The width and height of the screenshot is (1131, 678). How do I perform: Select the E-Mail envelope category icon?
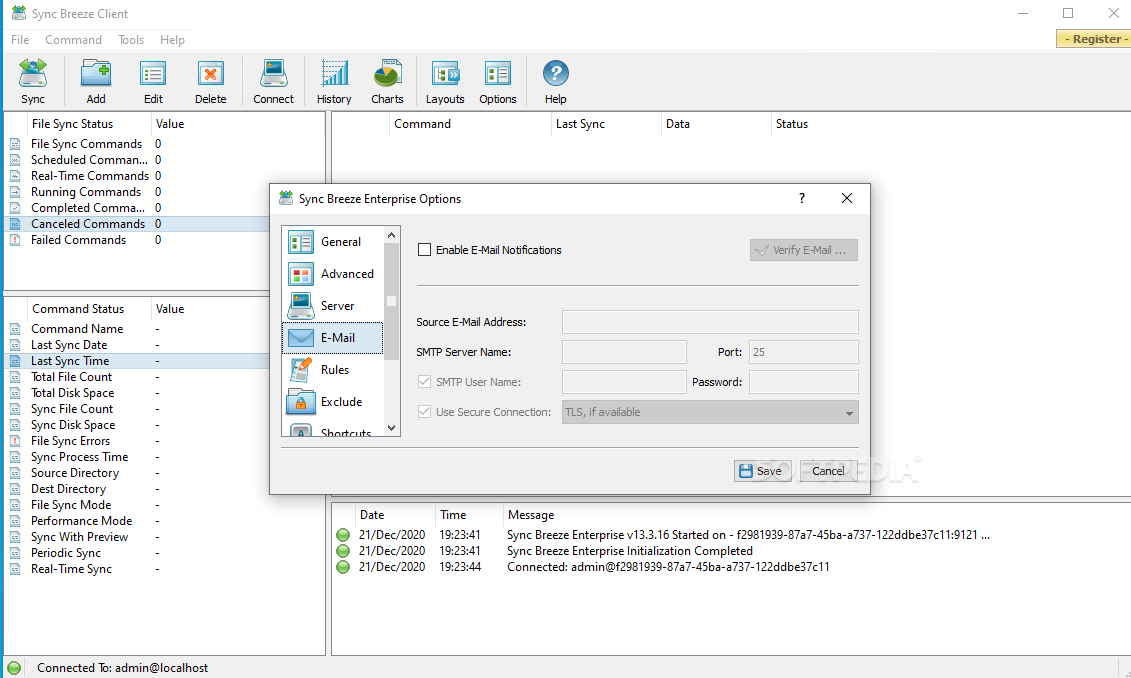point(301,338)
